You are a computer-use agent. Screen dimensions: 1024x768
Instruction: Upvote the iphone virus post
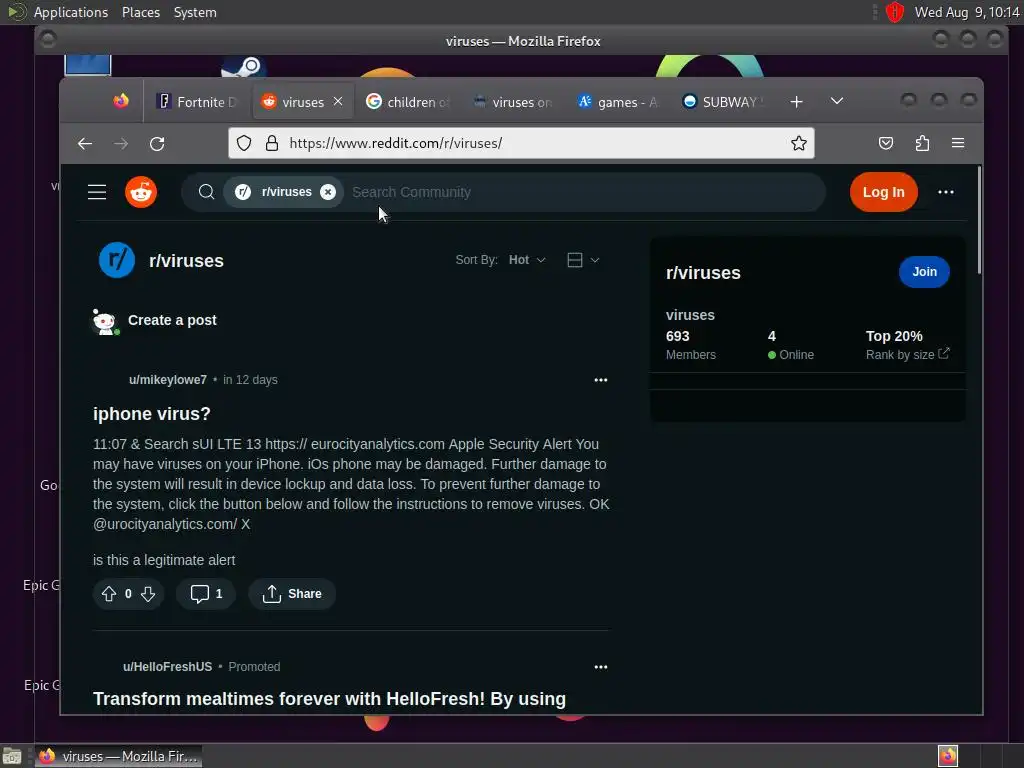108,594
